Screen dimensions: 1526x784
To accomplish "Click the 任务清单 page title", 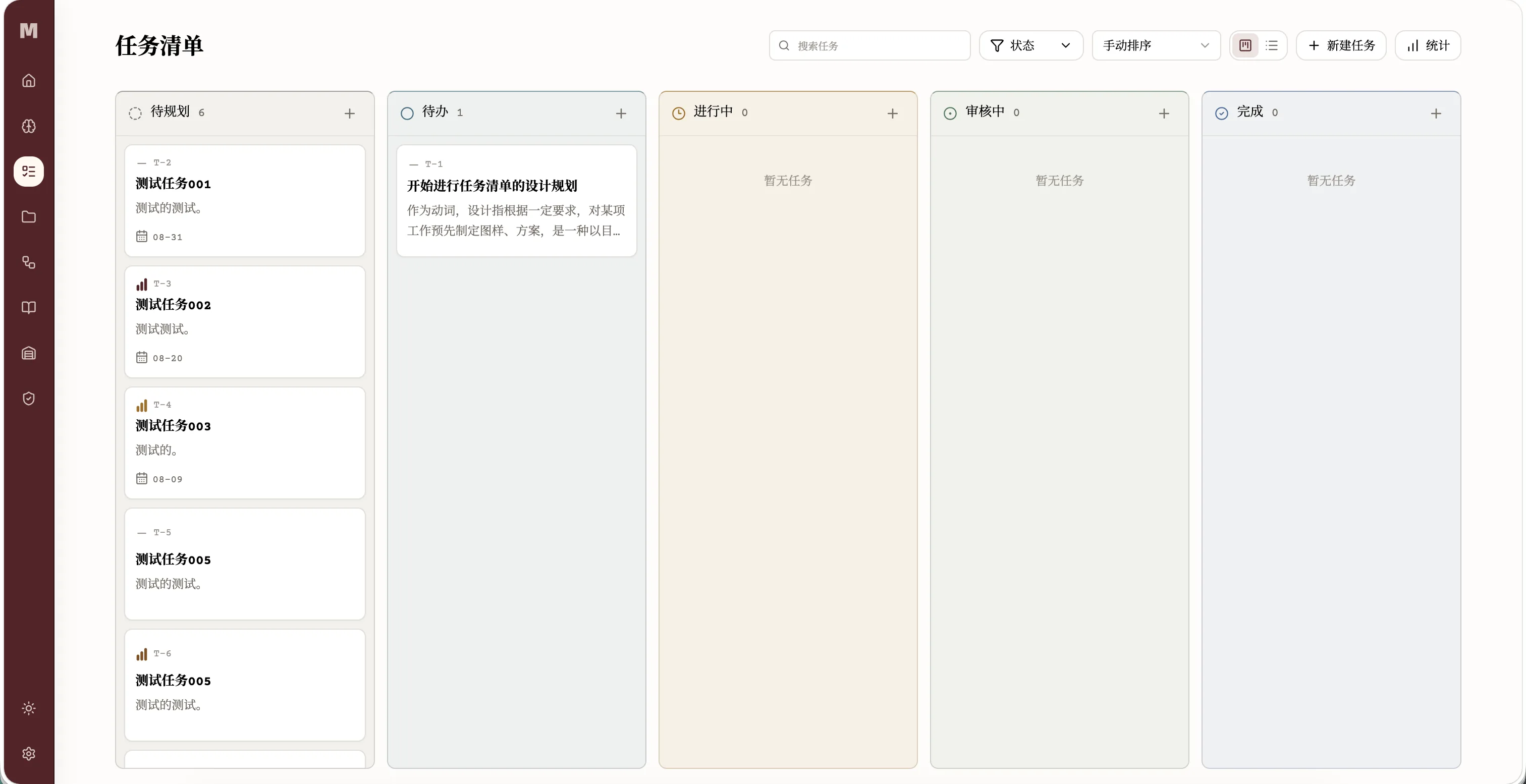I will 159,45.
